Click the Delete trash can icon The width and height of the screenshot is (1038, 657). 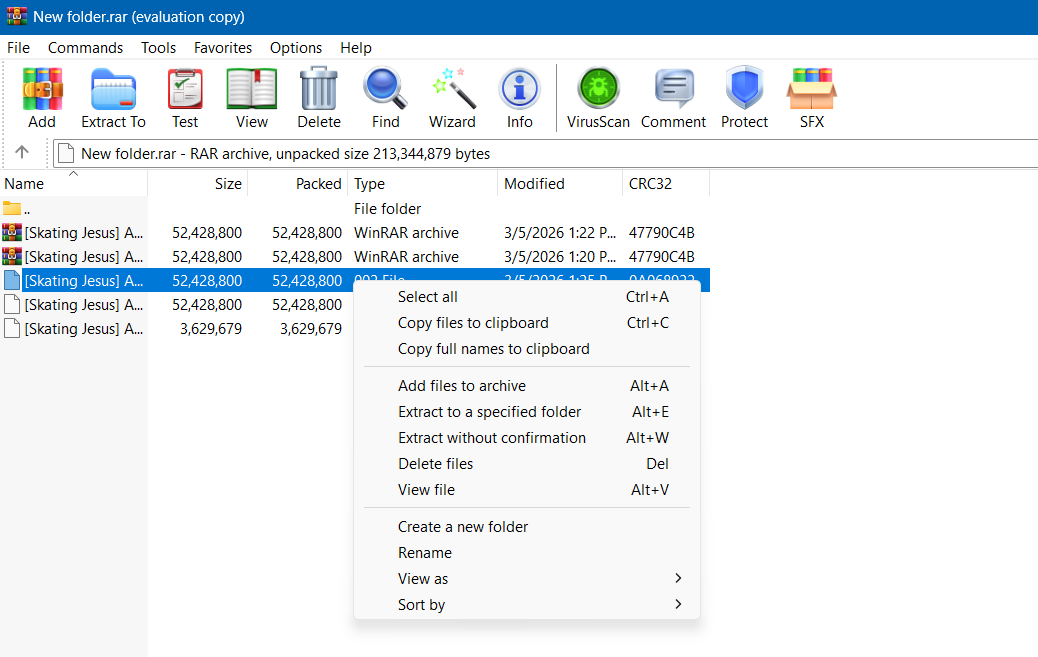(x=318, y=88)
